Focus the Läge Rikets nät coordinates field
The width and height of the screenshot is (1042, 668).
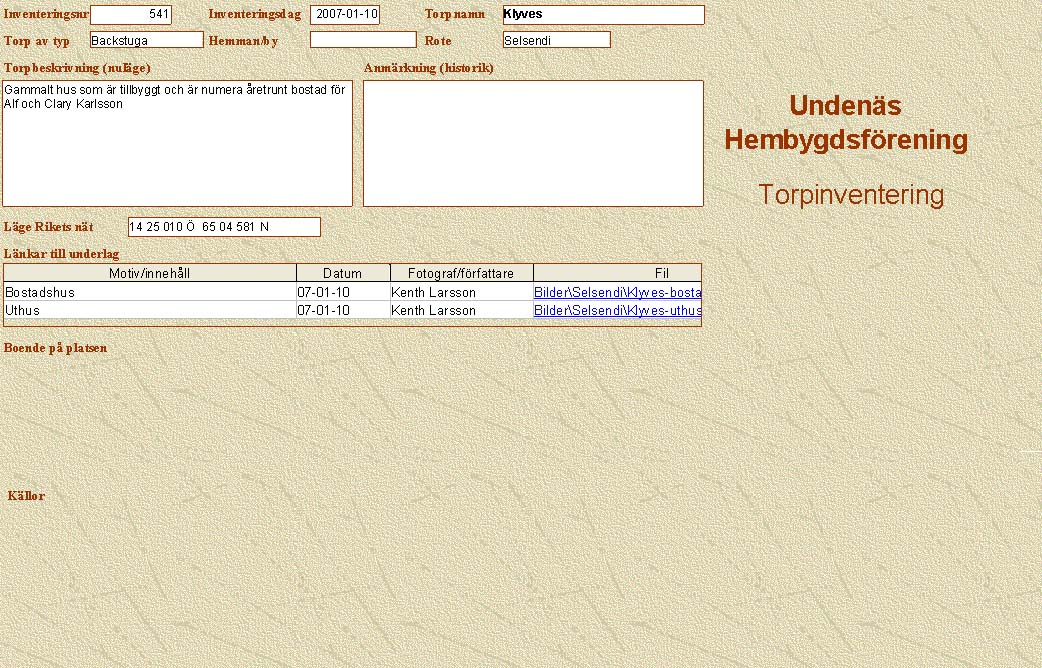click(224, 227)
